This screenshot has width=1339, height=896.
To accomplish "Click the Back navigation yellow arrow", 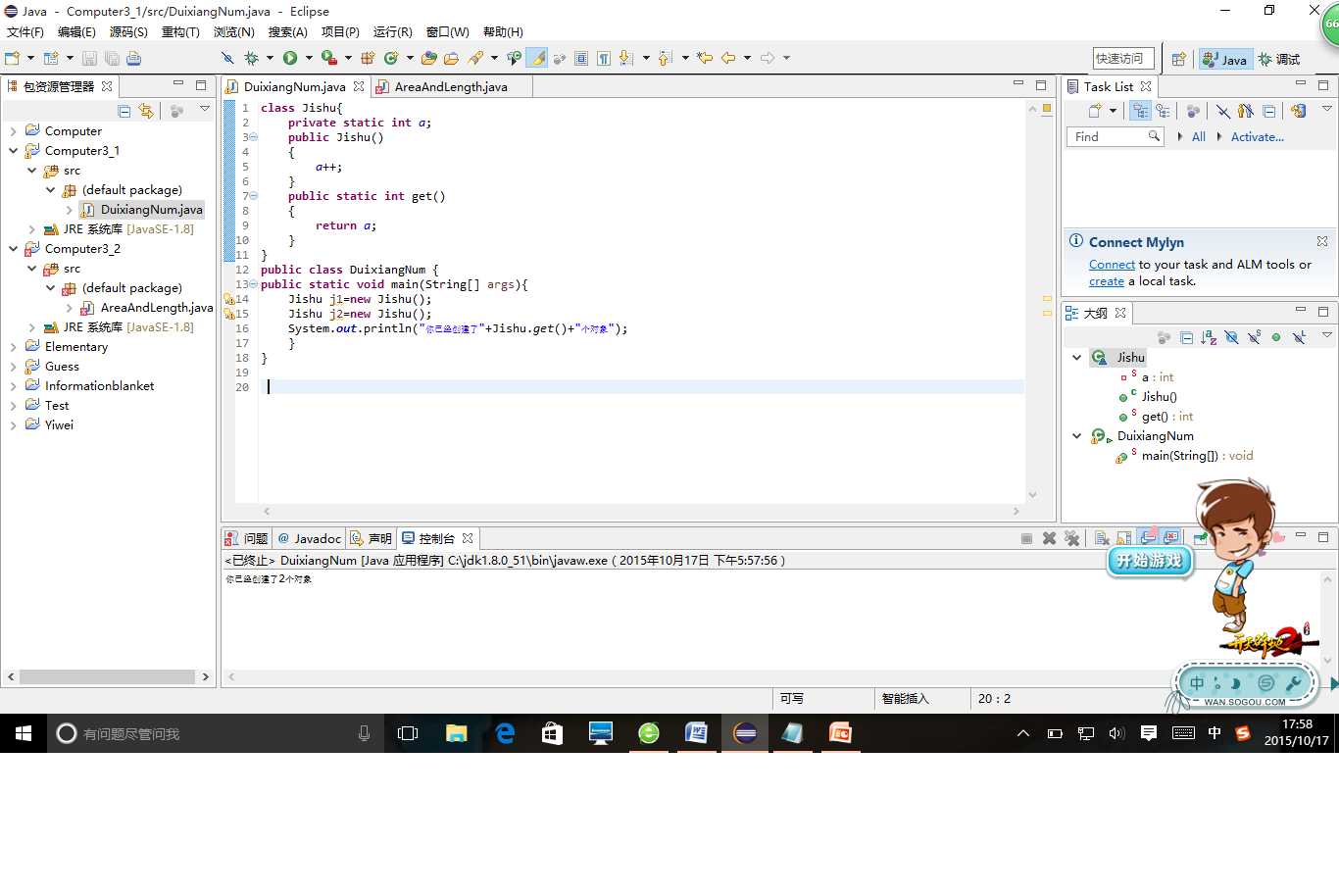I will pos(728,59).
